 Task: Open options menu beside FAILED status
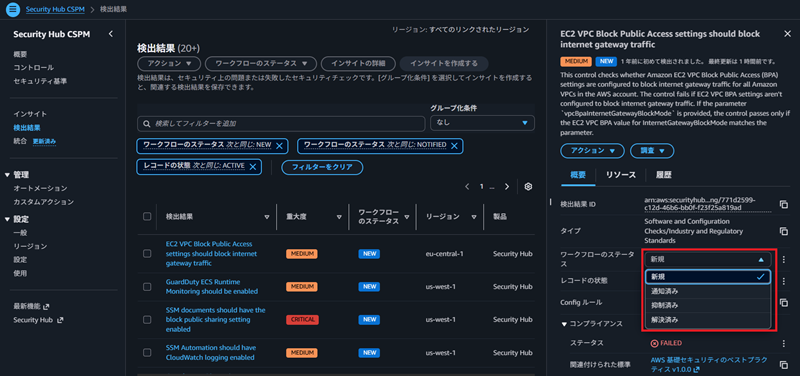click(x=784, y=343)
